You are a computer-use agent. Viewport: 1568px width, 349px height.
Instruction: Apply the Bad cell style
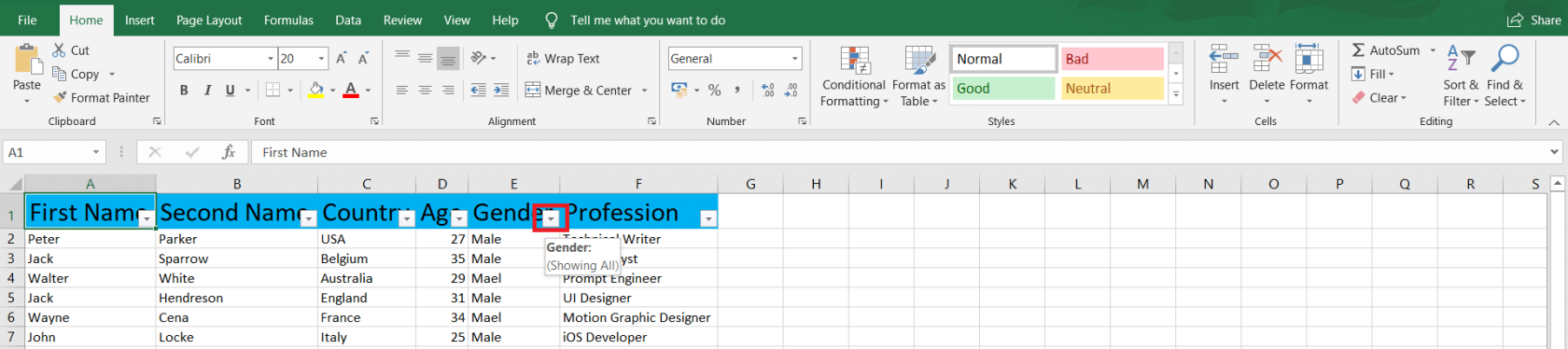1113,59
